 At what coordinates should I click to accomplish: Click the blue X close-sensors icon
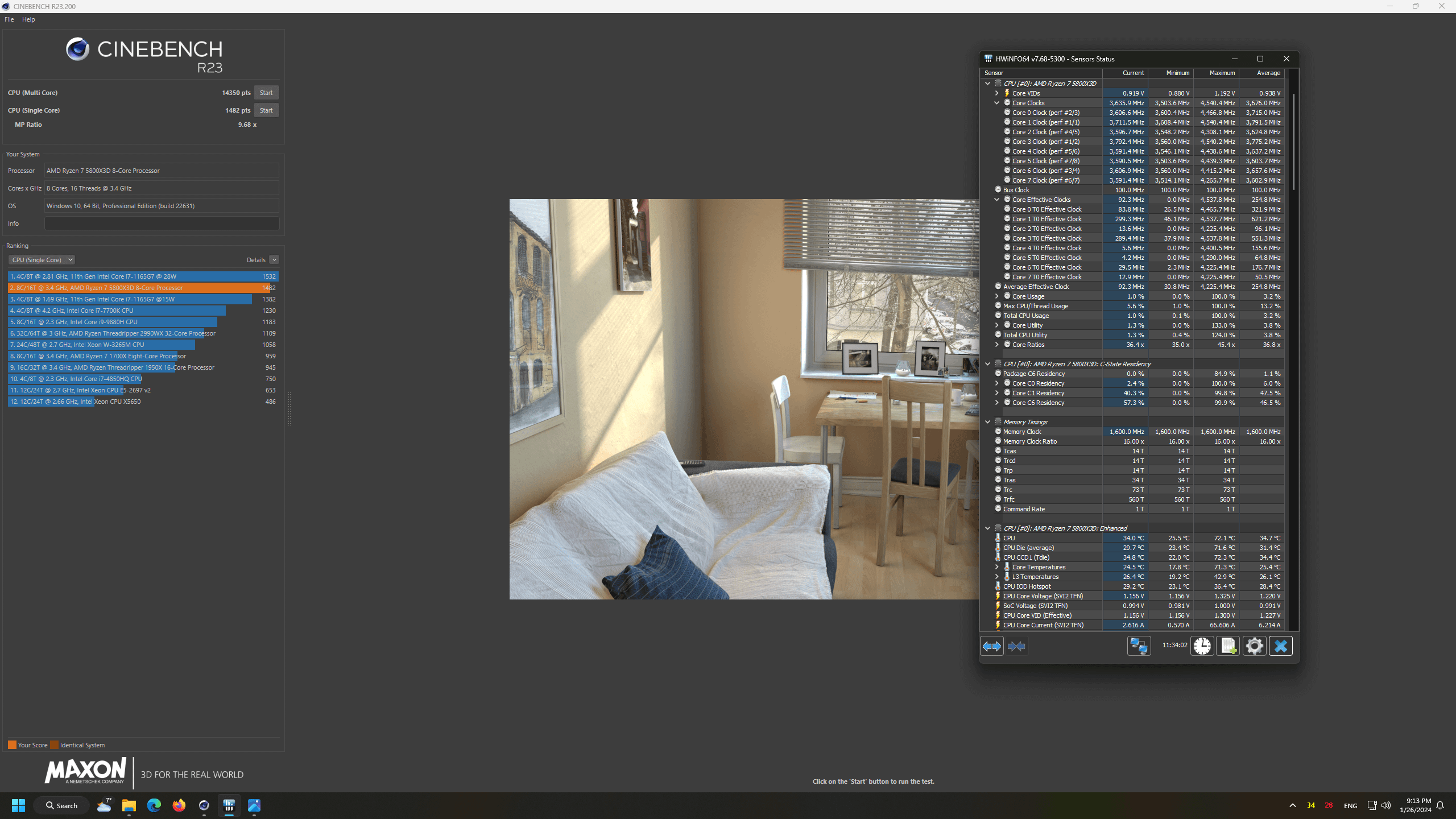pyautogui.click(x=1281, y=646)
